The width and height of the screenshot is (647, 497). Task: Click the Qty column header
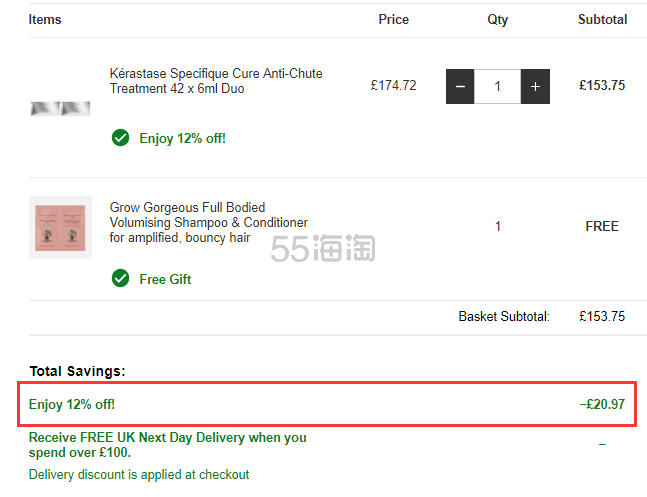(x=497, y=19)
